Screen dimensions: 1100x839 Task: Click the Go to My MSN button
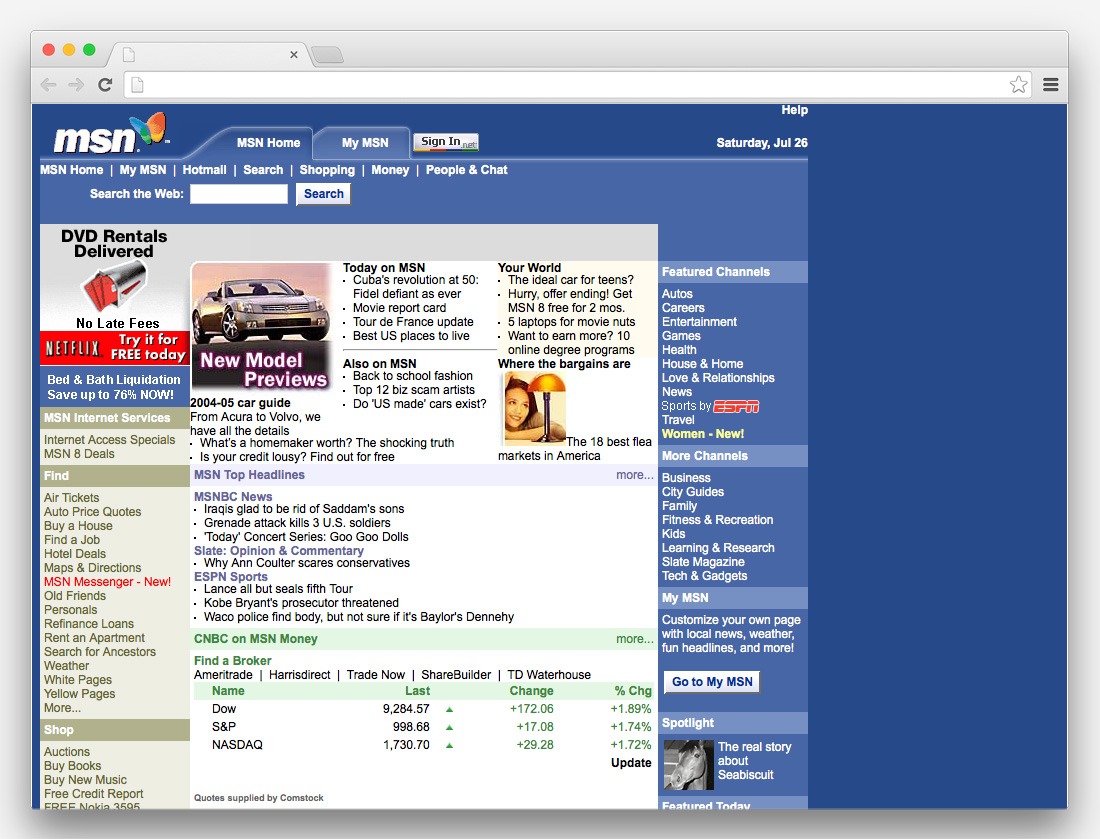(x=712, y=682)
